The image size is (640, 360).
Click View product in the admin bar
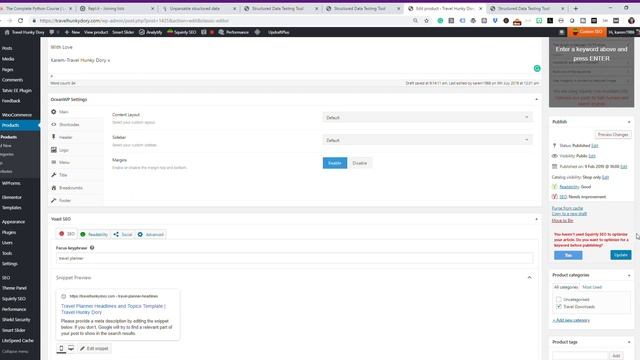pyautogui.click(x=96, y=32)
